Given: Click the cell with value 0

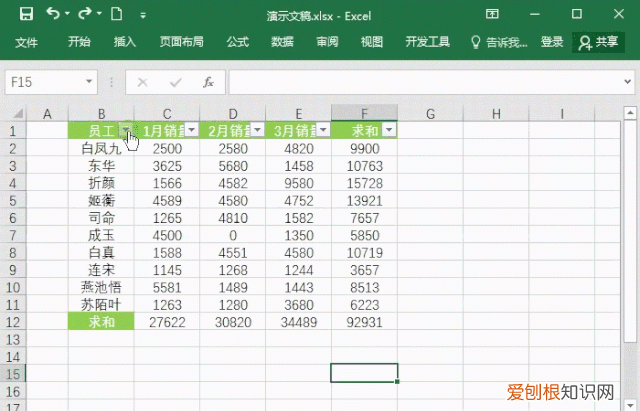Looking at the screenshot, I should [233, 235].
